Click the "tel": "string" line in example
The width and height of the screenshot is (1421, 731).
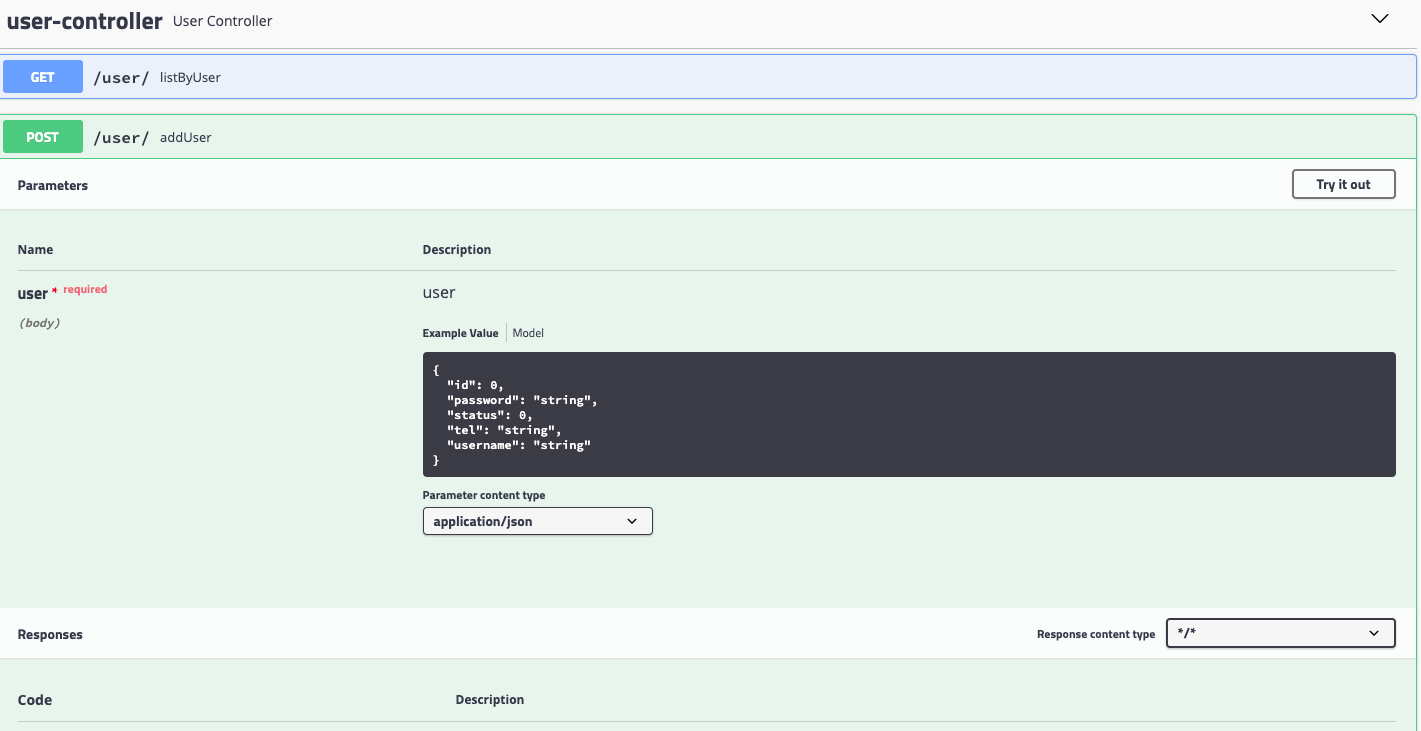pyautogui.click(x=504, y=430)
